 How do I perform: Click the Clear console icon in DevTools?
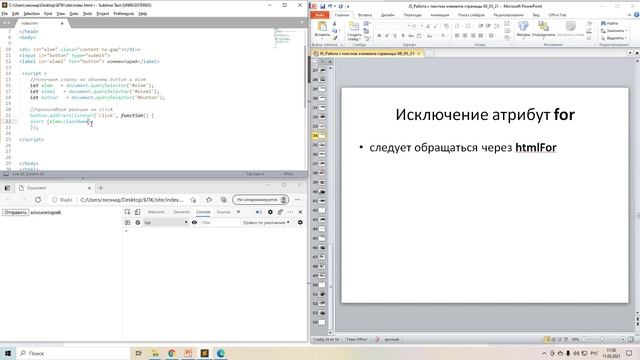tap(138, 222)
